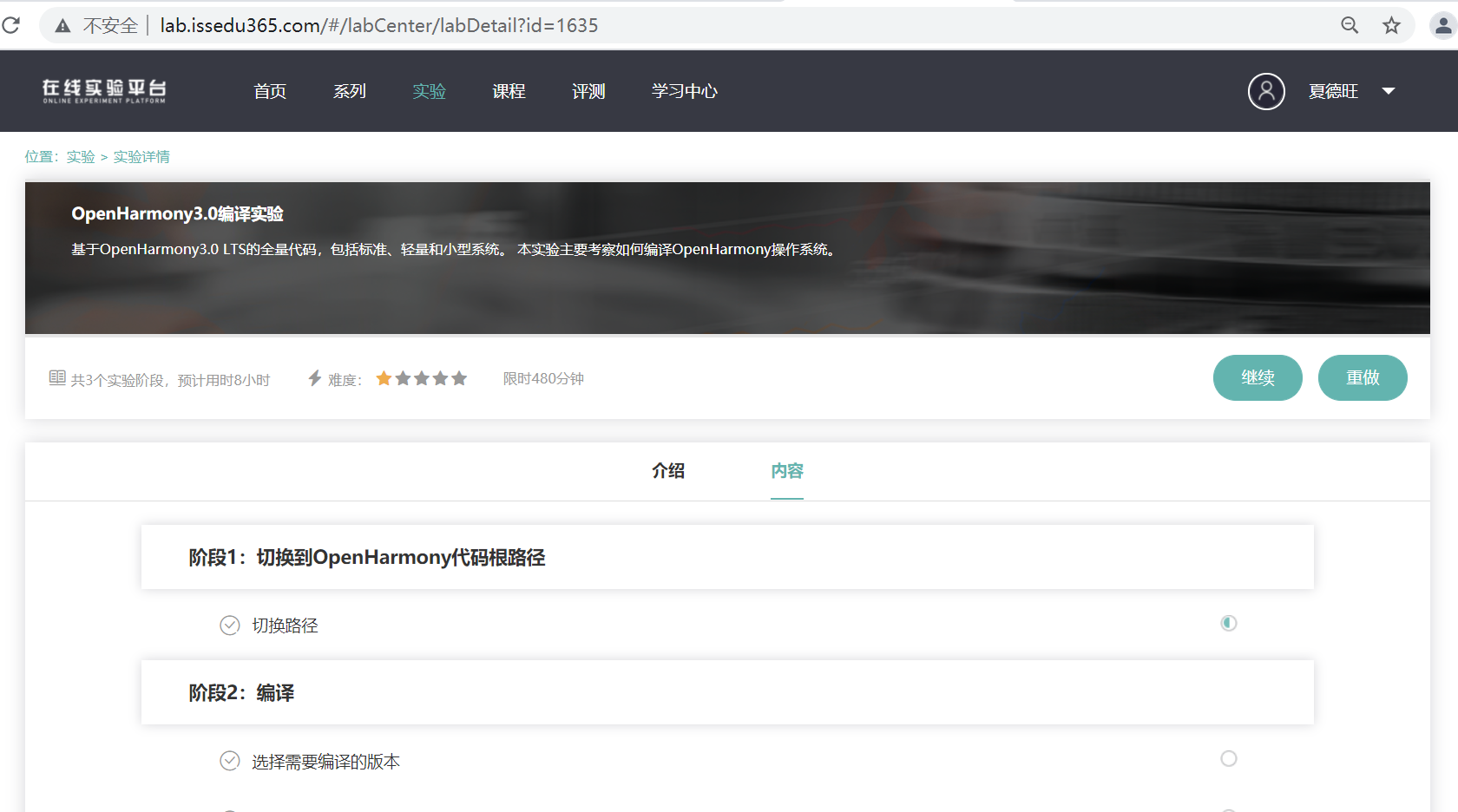Click the empty status circle for 选择需要编译的版本
The height and width of the screenshot is (812, 1458).
1229,758
